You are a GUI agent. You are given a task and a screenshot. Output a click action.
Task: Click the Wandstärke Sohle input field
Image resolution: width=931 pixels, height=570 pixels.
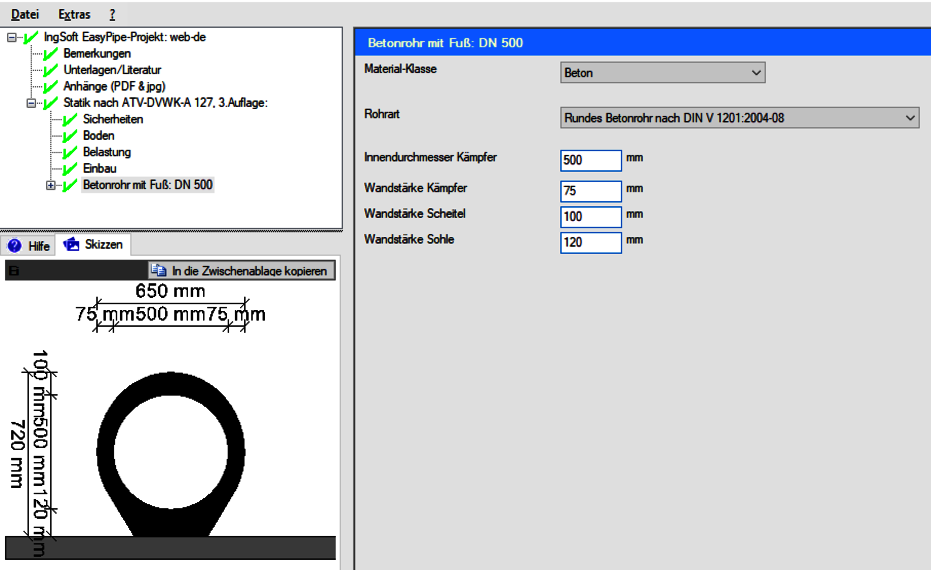pyautogui.click(x=590, y=242)
